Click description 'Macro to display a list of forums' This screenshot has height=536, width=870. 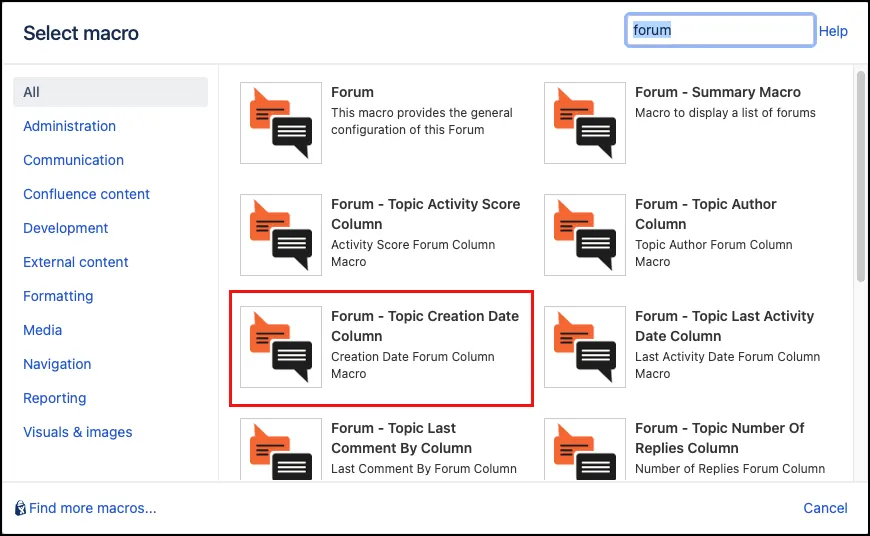click(725, 113)
